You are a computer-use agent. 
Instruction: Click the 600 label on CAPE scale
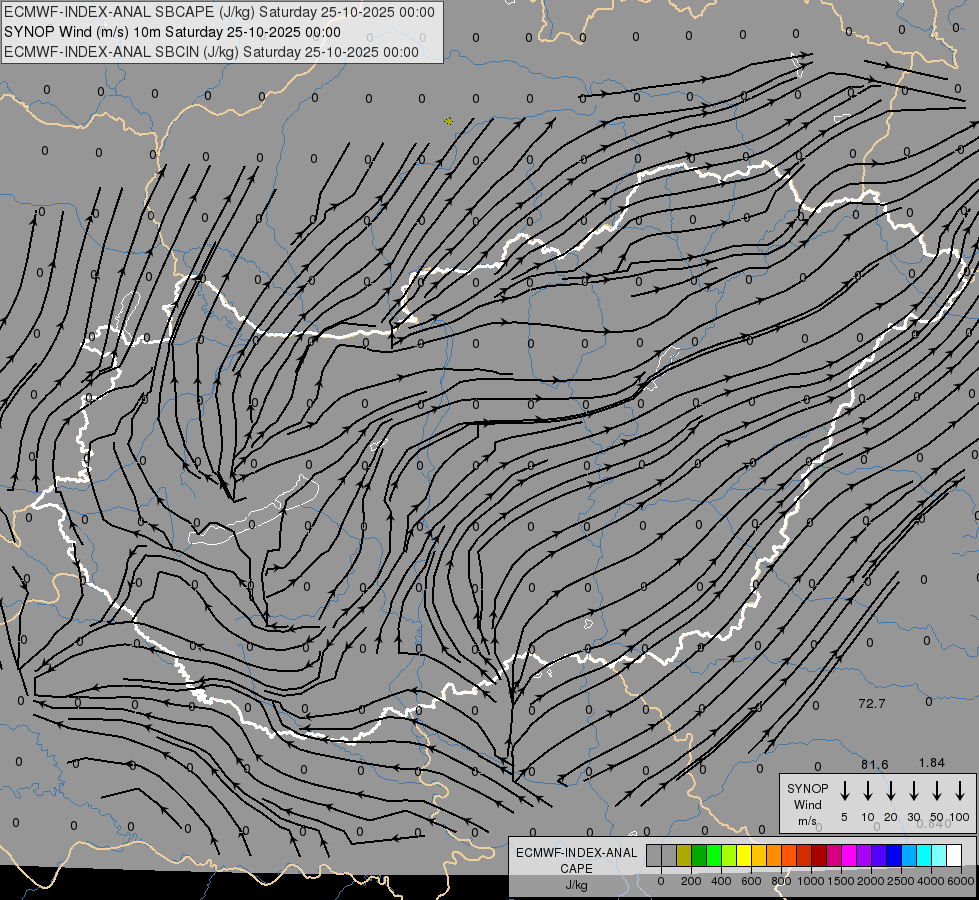pyautogui.click(x=751, y=881)
